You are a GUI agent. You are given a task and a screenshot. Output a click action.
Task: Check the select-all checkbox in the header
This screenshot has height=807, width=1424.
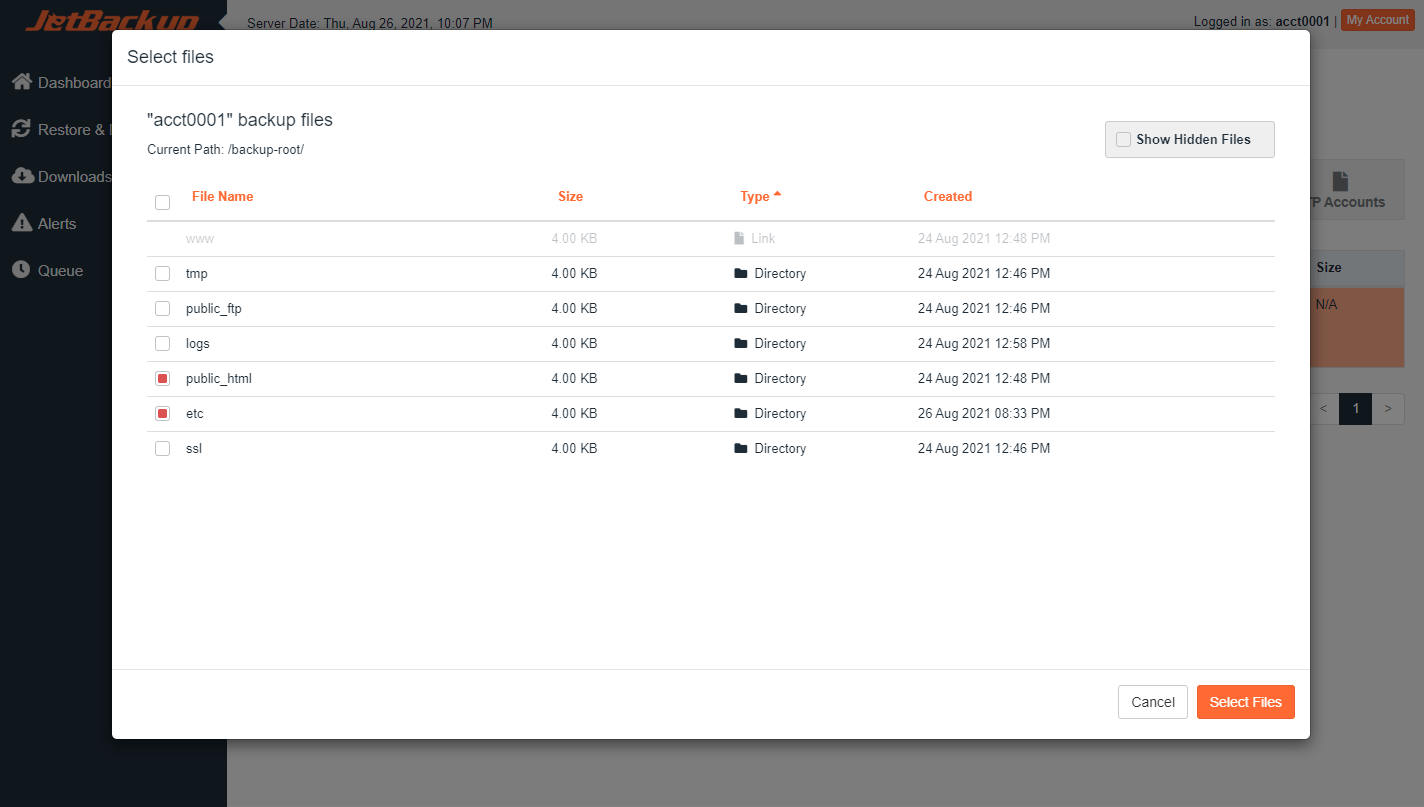(x=162, y=202)
